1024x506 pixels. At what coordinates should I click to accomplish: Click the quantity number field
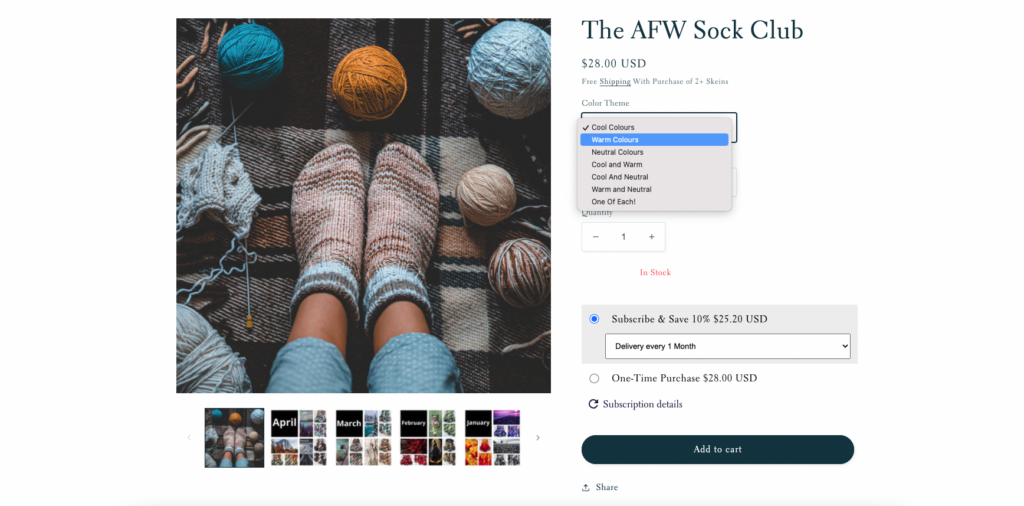point(624,237)
